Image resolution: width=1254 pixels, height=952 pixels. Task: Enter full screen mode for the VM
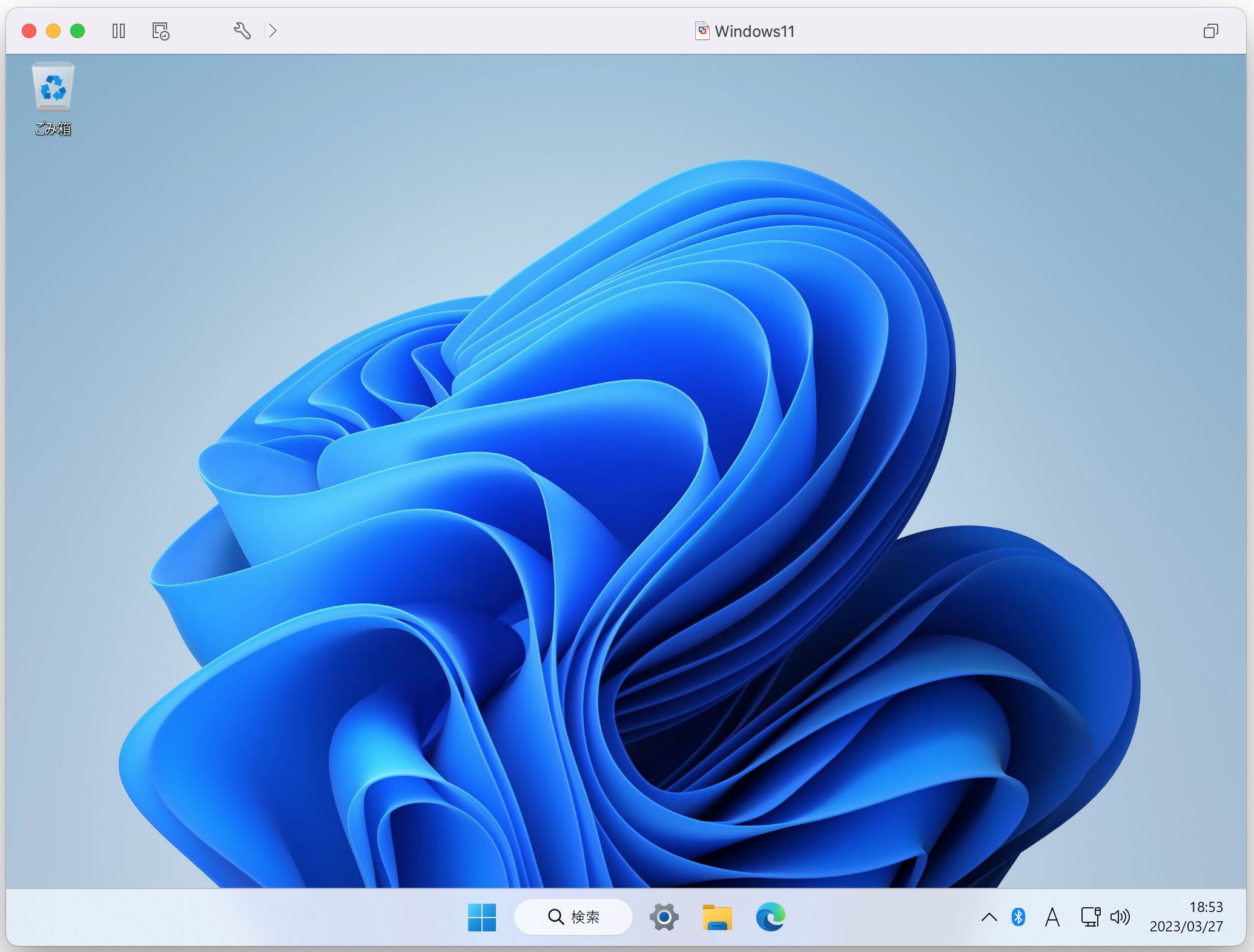pyautogui.click(x=1210, y=31)
